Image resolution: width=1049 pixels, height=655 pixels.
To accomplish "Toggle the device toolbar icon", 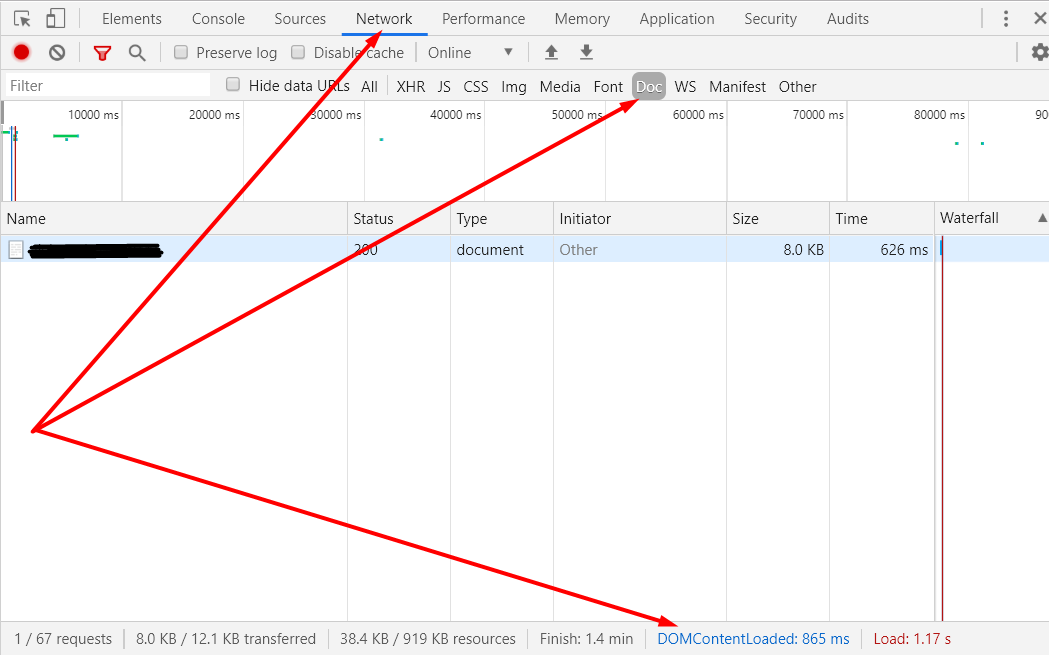I will coord(56,18).
